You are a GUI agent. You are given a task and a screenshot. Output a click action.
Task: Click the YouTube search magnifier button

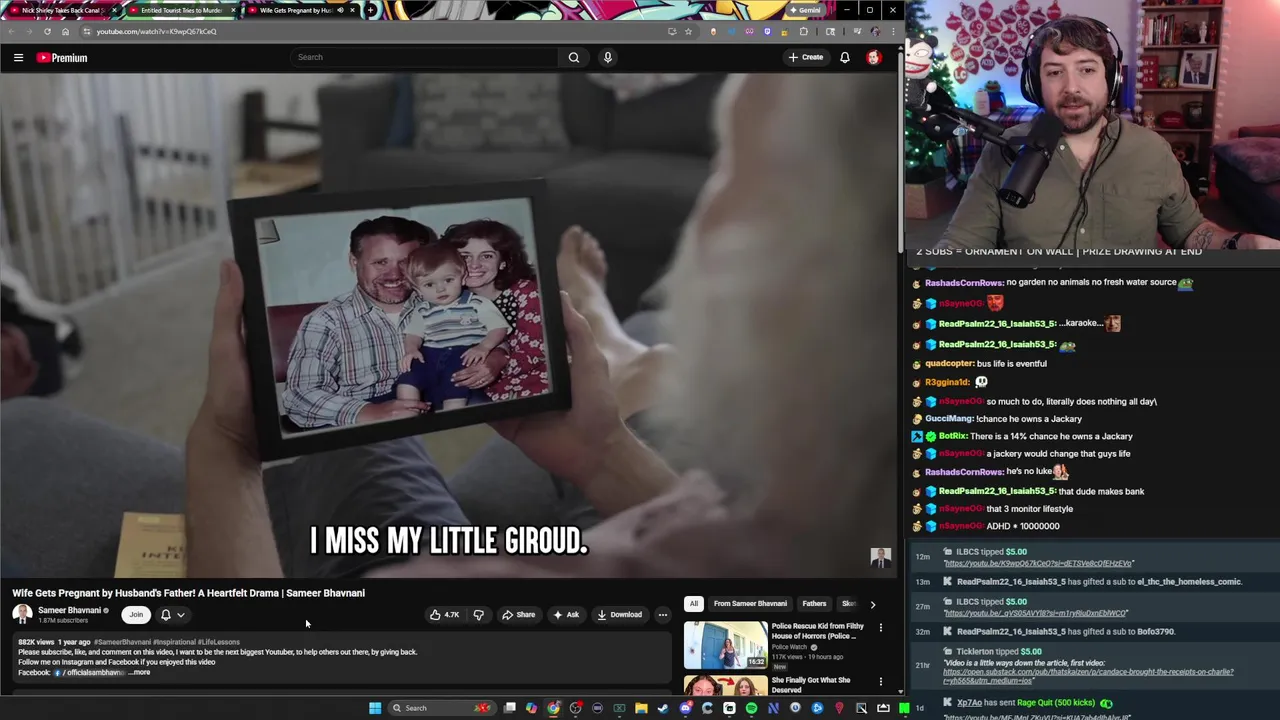pyautogui.click(x=574, y=57)
